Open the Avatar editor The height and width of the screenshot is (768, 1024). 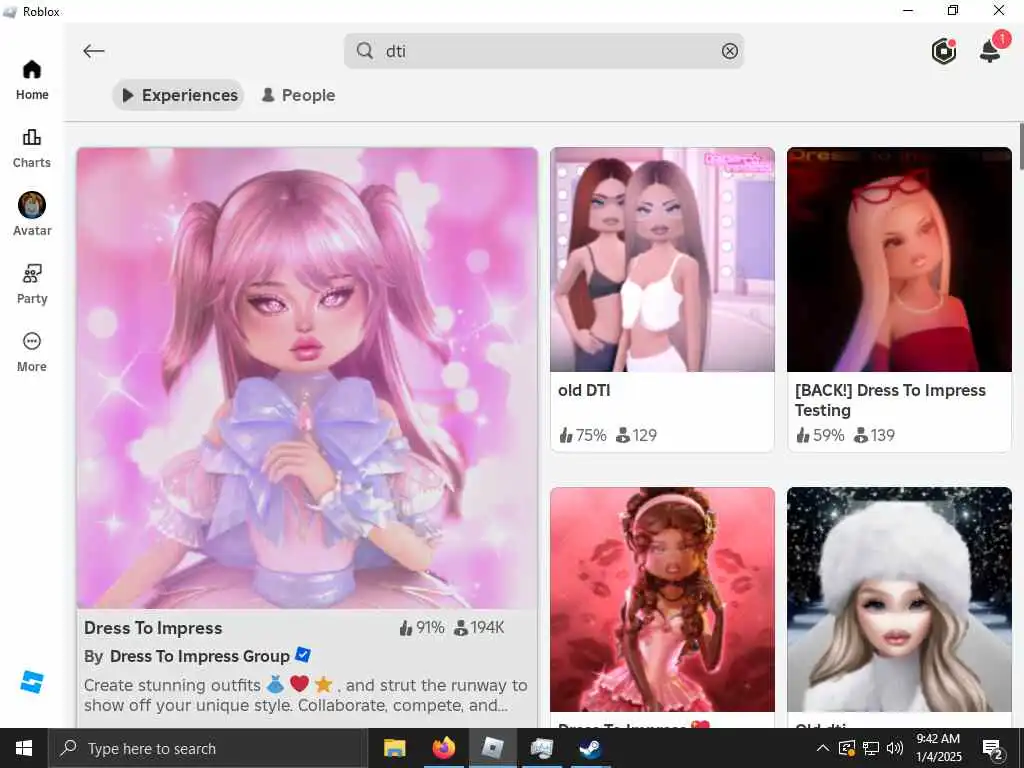pos(32,214)
